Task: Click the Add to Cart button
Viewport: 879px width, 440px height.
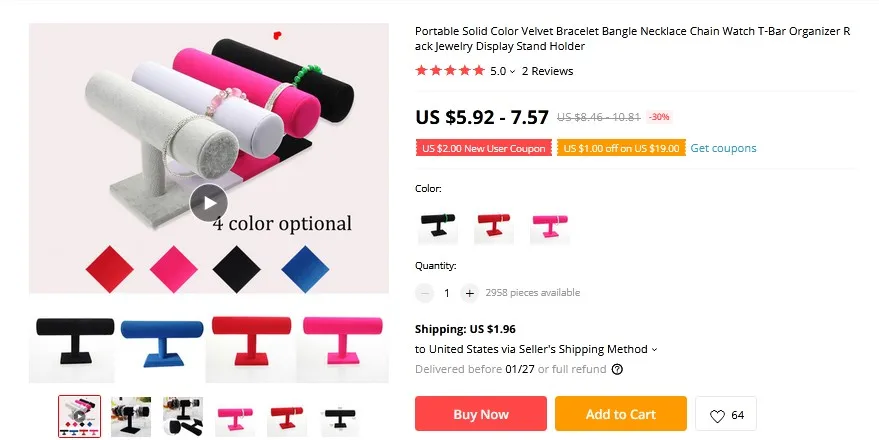Action: click(x=621, y=414)
